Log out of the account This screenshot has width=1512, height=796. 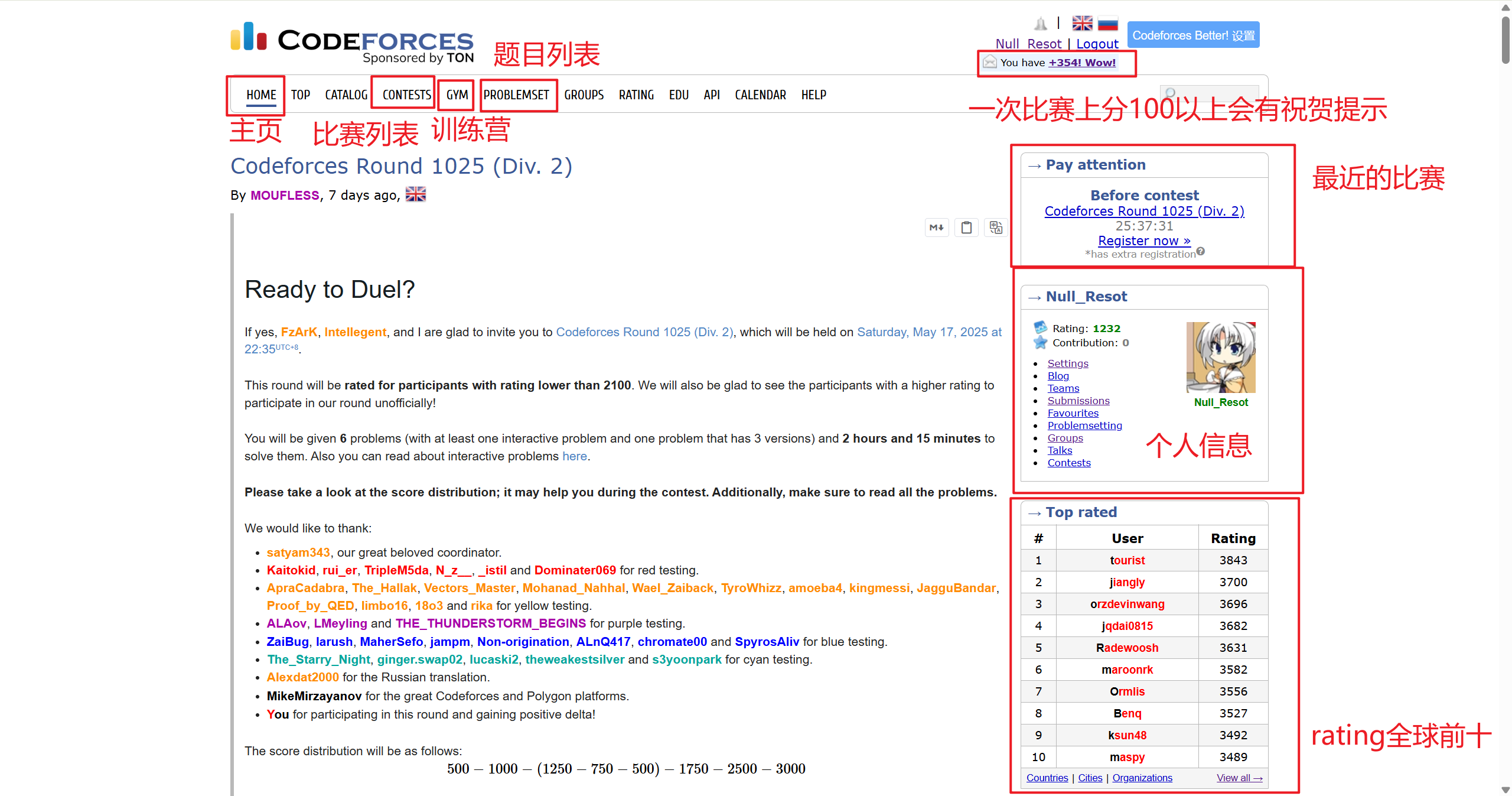[x=1097, y=44]
